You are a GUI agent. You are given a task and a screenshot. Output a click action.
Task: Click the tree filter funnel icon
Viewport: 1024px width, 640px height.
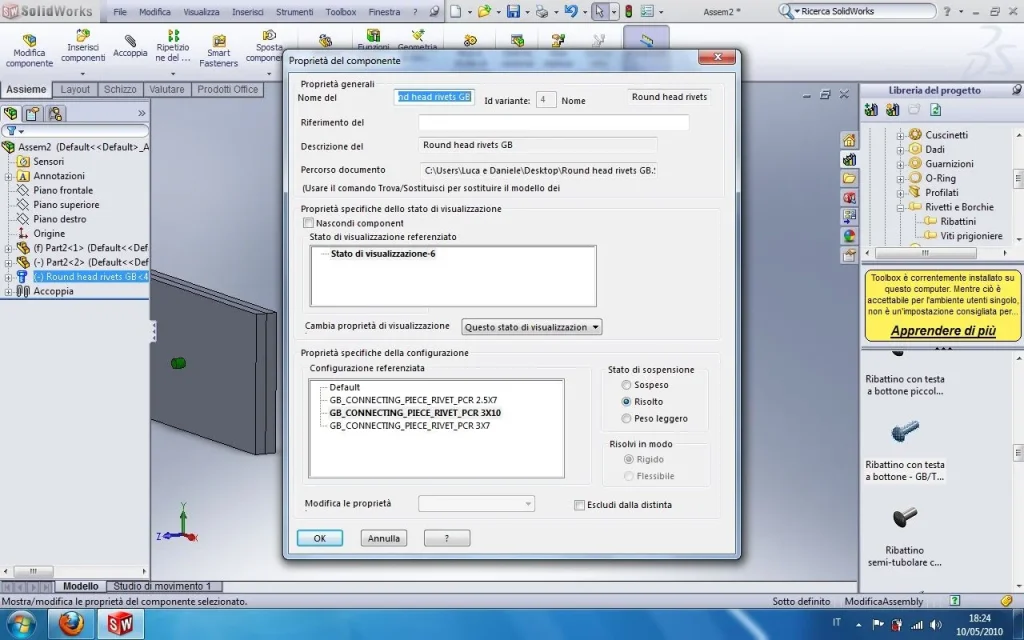pyautogui.click(x=12, y=131)
